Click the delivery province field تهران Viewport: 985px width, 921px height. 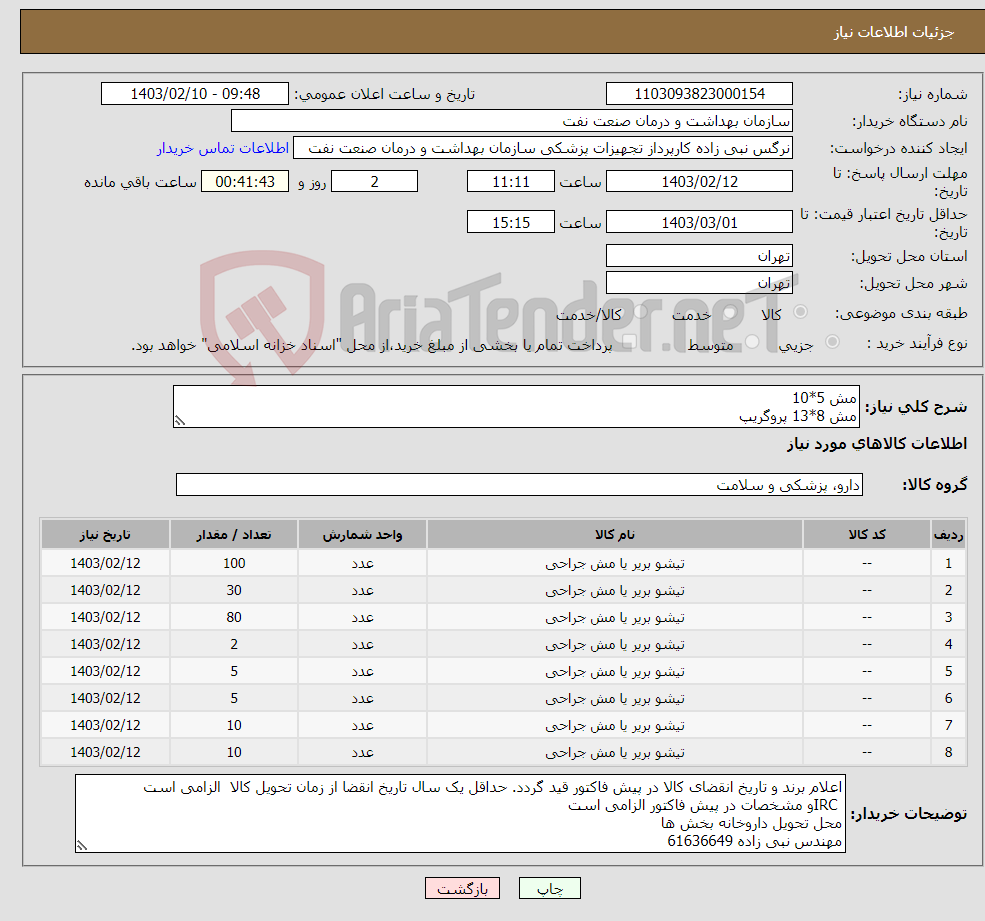click(x=699, y=256)
